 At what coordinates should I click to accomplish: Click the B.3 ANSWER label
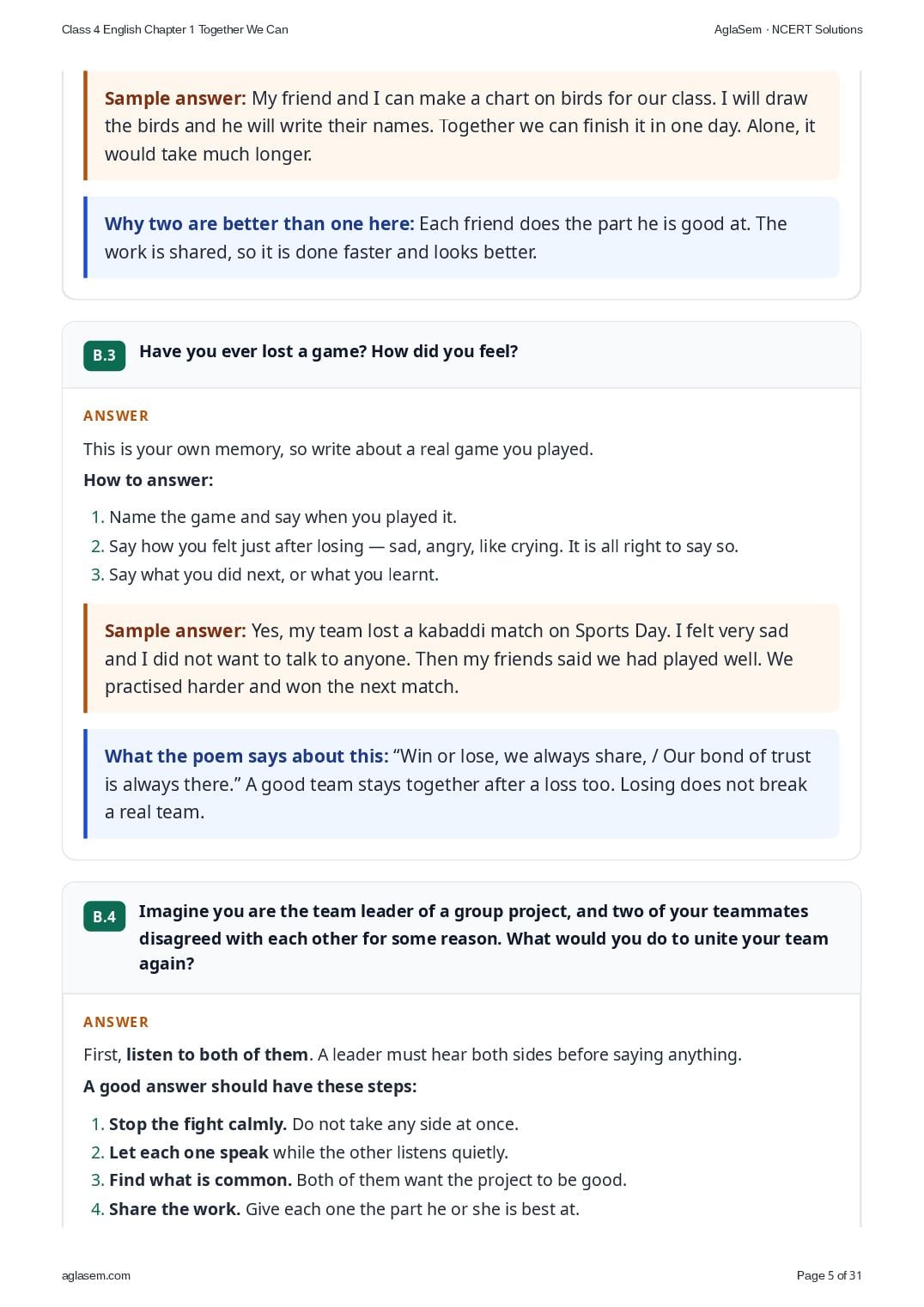(x=116, y=416)
